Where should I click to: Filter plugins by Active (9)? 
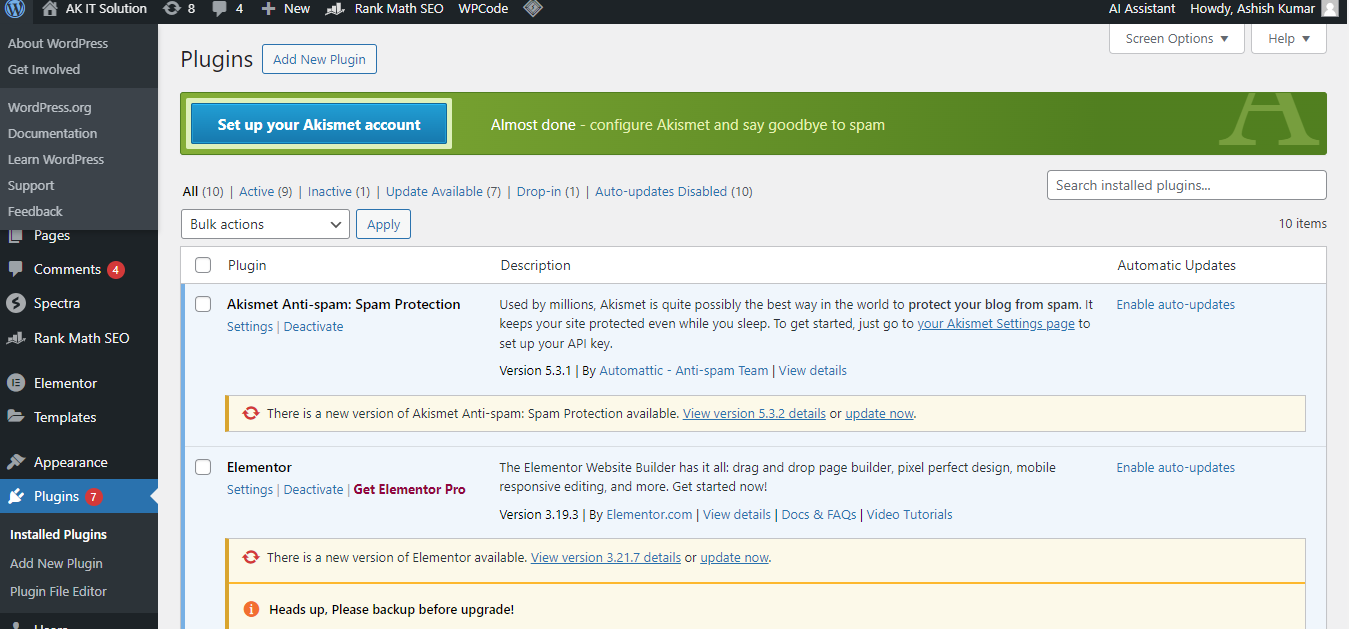[265, 191]
